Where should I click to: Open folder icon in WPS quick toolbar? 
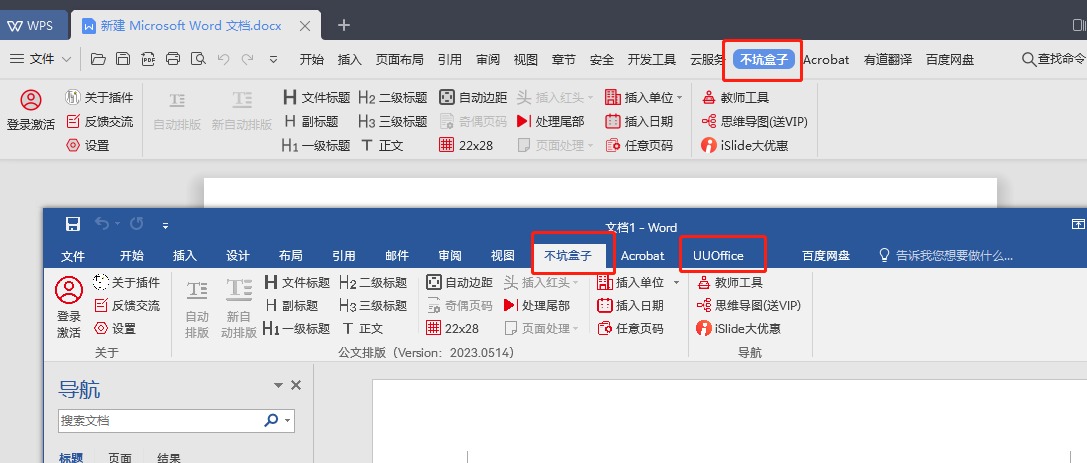pos(98,59)
